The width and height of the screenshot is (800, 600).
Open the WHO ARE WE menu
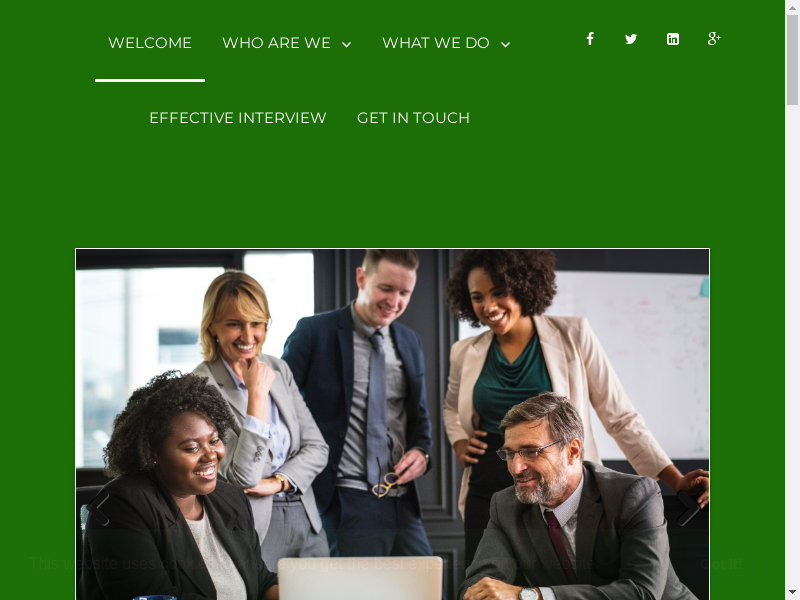tap(277, 43)
